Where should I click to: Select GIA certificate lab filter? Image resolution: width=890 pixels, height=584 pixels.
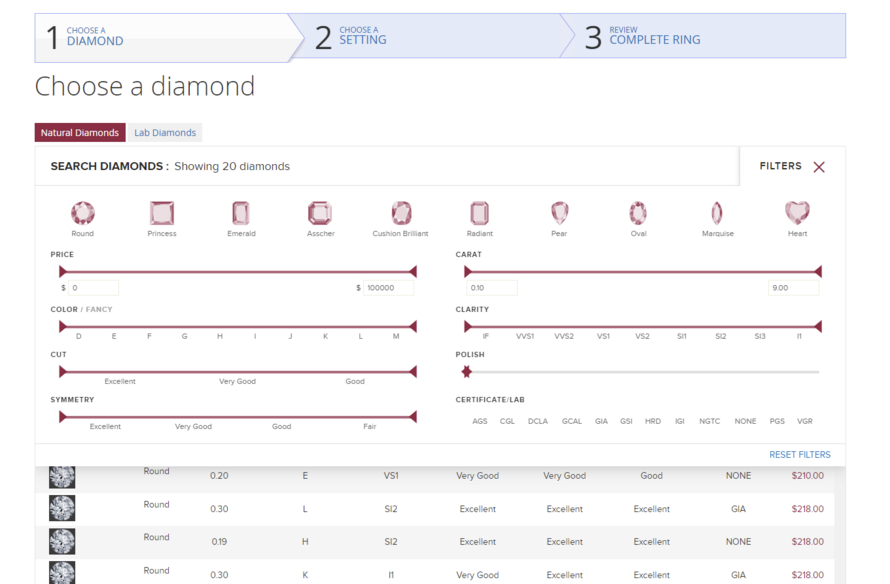601,421
